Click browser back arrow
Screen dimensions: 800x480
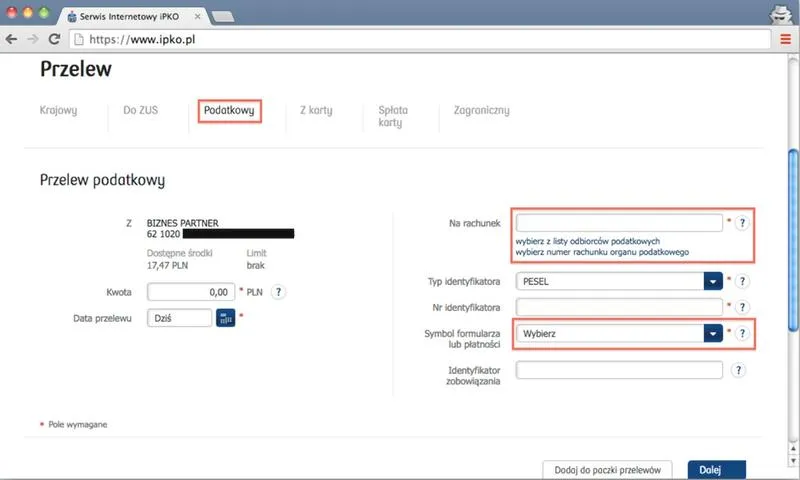[x=11, y=39]
